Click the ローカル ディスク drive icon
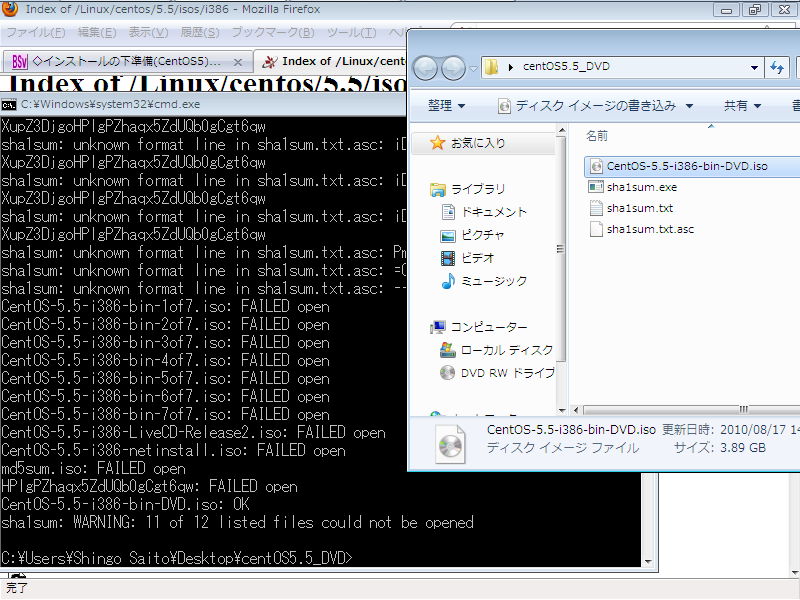Image resolution: width=800 pixels, height=600 pixels. (447, 350)
